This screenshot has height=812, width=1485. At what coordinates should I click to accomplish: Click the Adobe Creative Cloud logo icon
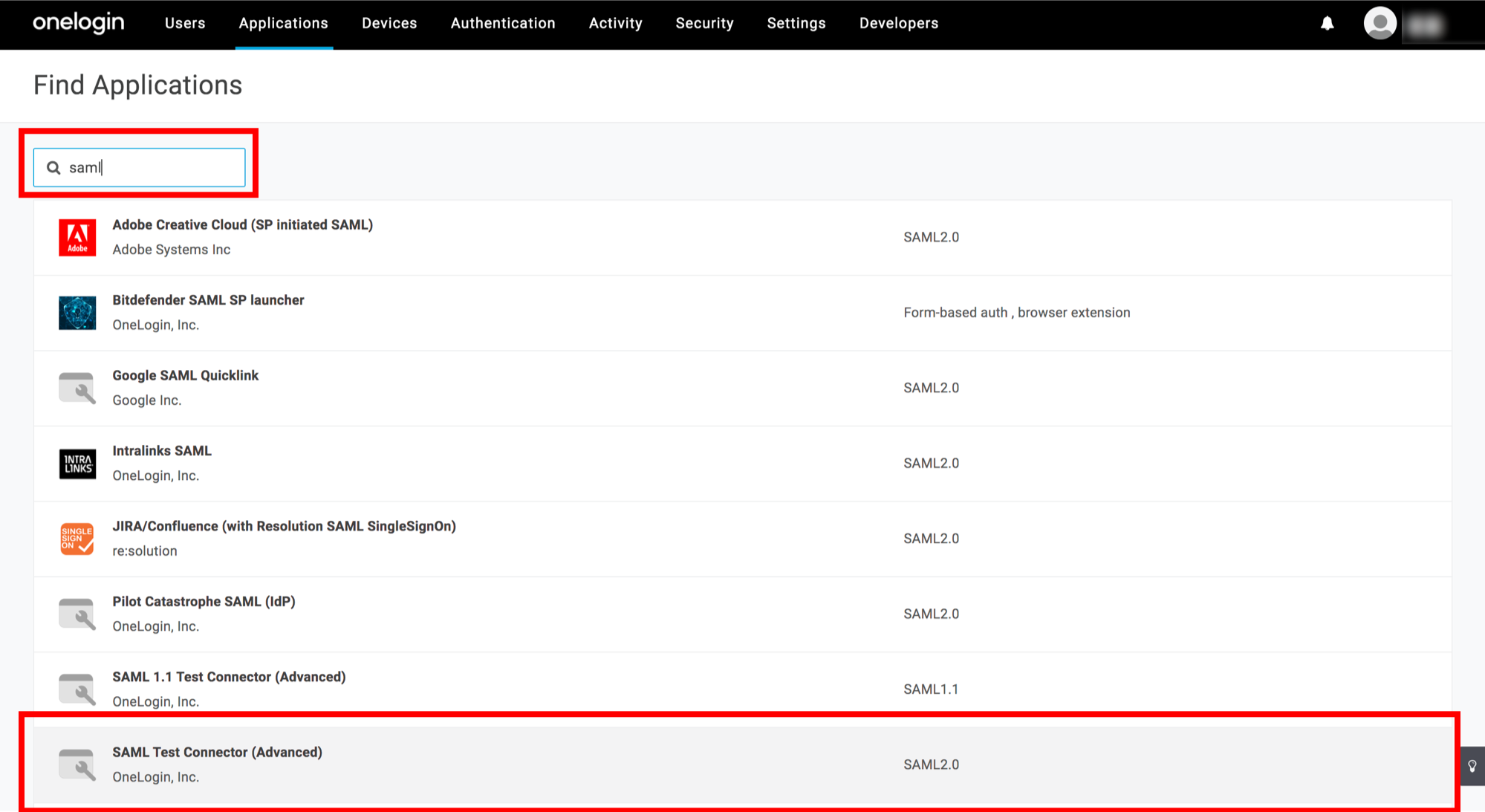point(77,238)
